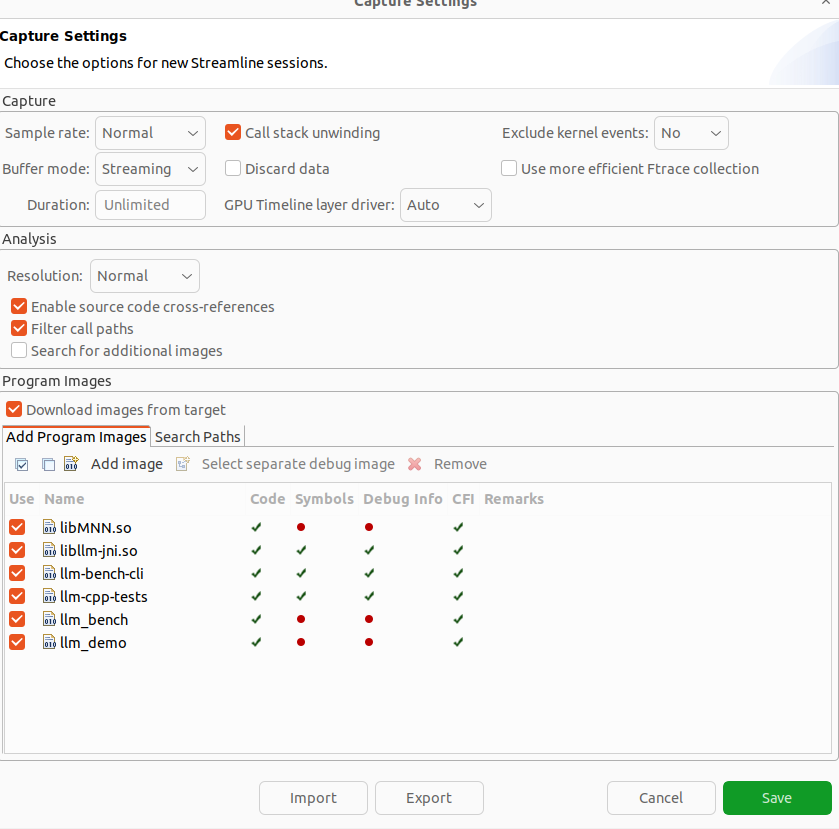Click libllm-jni.so Debug Info green checkmark

pos(369,550)
